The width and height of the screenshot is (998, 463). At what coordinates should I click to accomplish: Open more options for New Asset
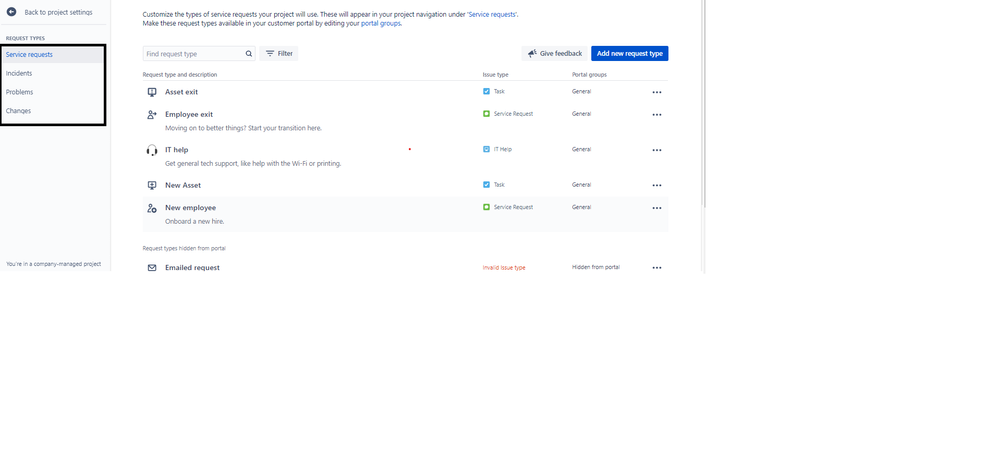click(657, 185)
